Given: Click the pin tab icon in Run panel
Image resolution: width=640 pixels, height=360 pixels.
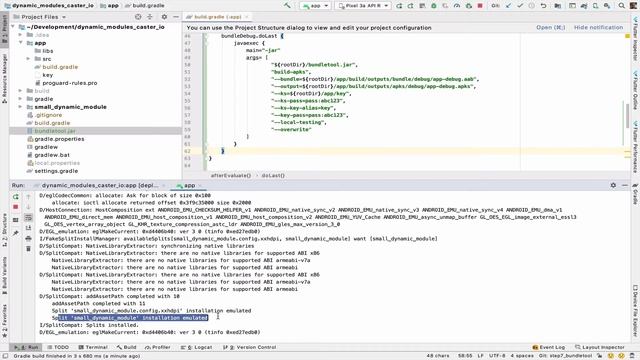Looking at the screenshot, I should click(16, 233).
